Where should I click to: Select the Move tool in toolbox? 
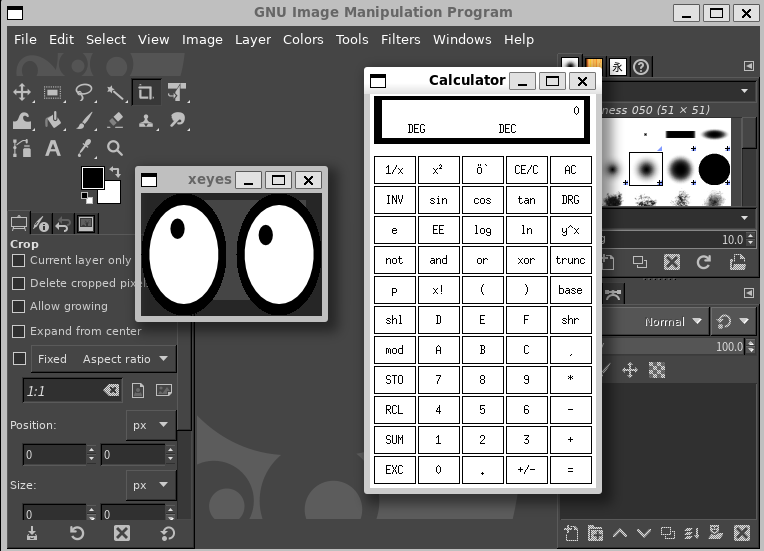click(22, 92)
